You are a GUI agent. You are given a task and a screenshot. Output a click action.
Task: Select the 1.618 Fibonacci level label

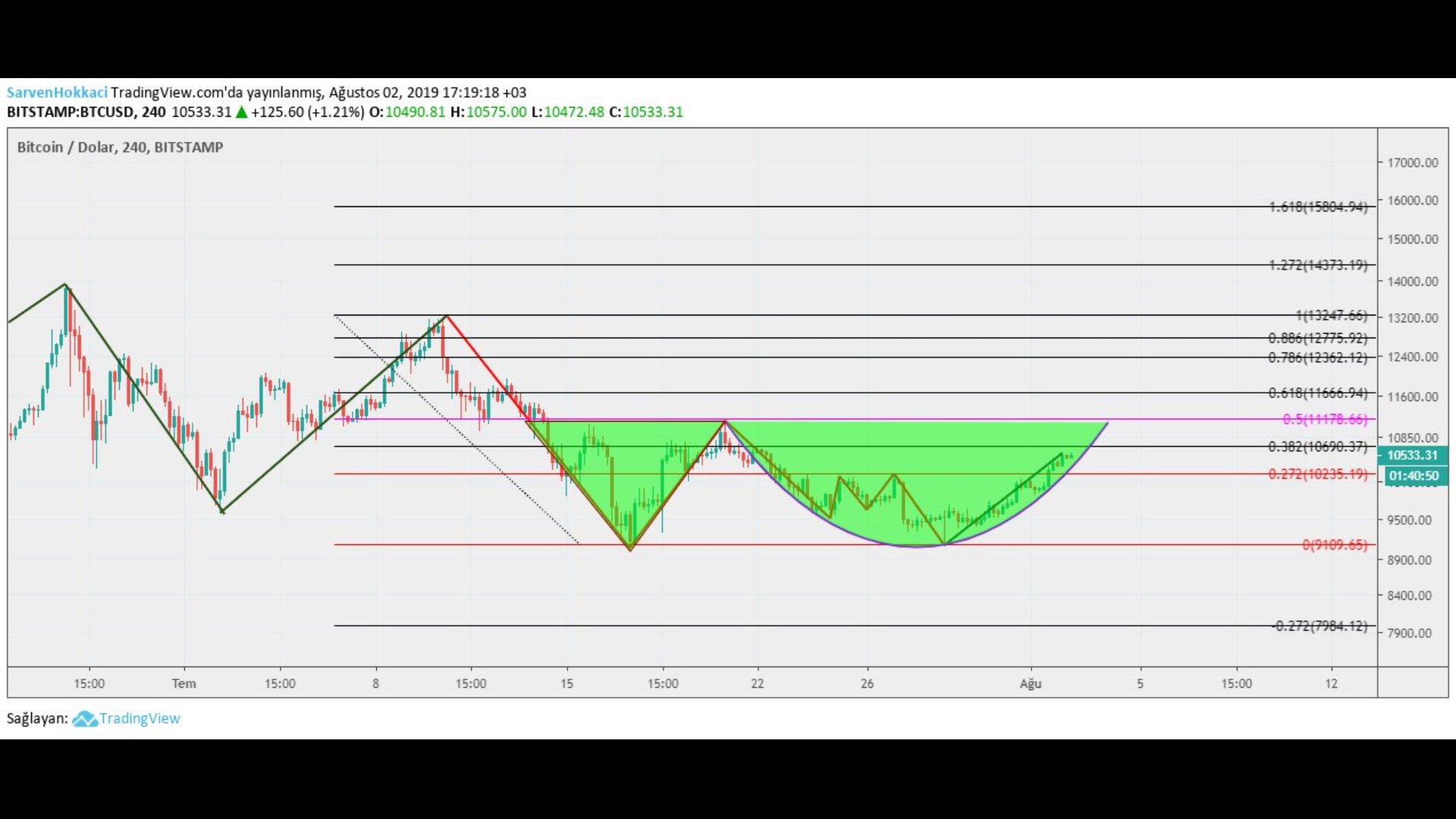coord(1318,206)
